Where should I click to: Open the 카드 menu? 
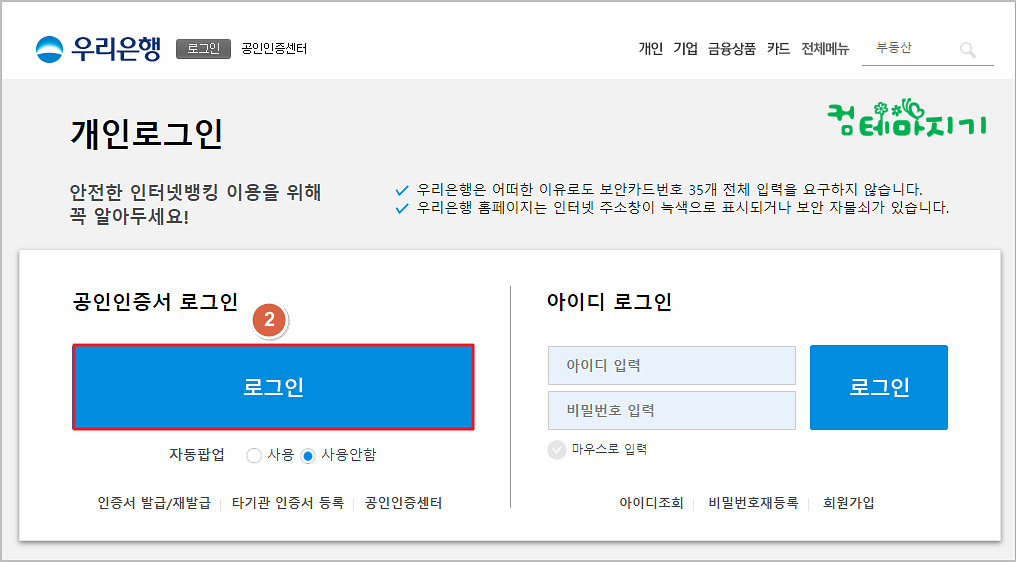(x=778, y=49)
